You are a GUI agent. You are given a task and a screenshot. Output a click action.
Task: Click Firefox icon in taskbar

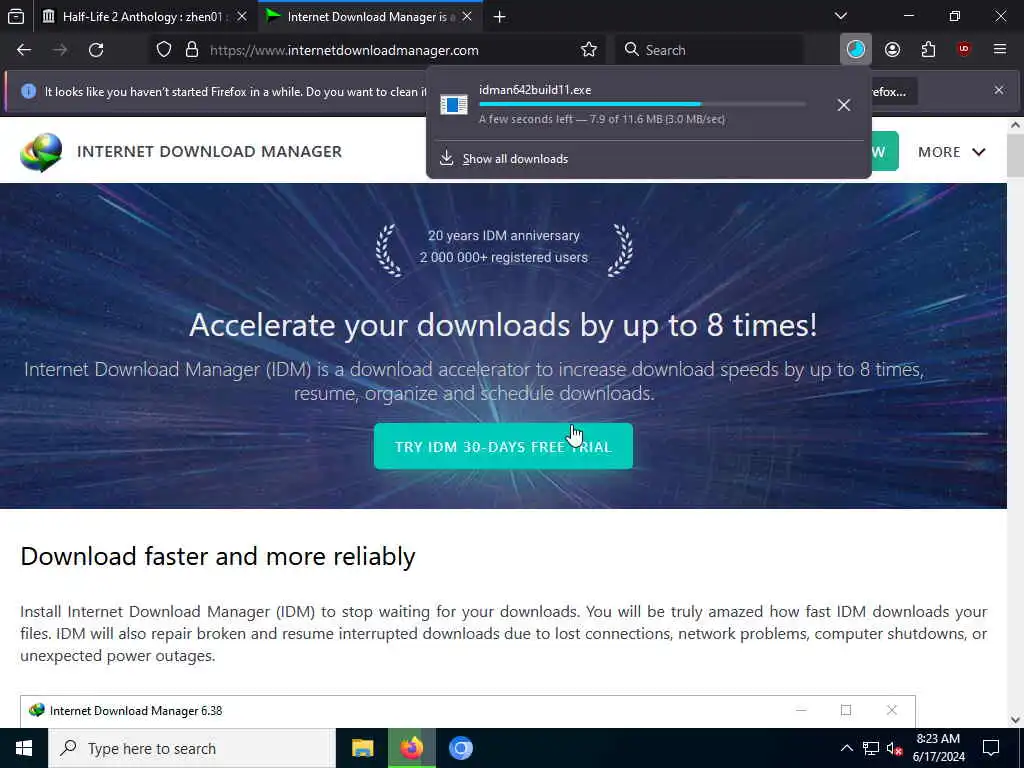(411, 748)
